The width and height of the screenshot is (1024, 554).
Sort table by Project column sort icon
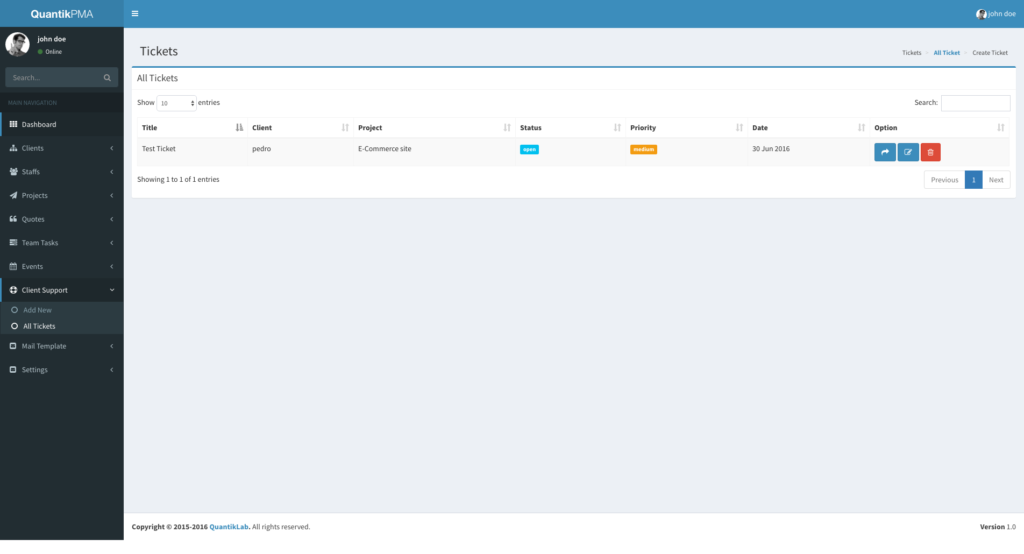(x=507, y=128)
